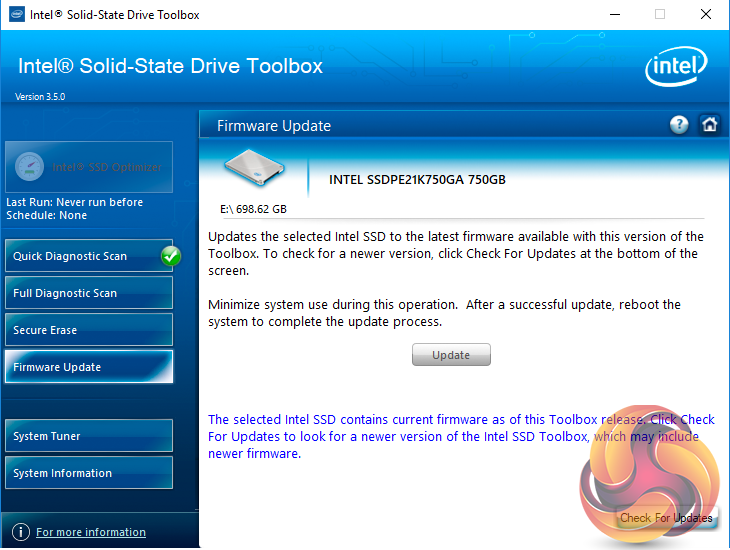
Task: Open Intel SSD Optimizer
Action: pos(89,167)
